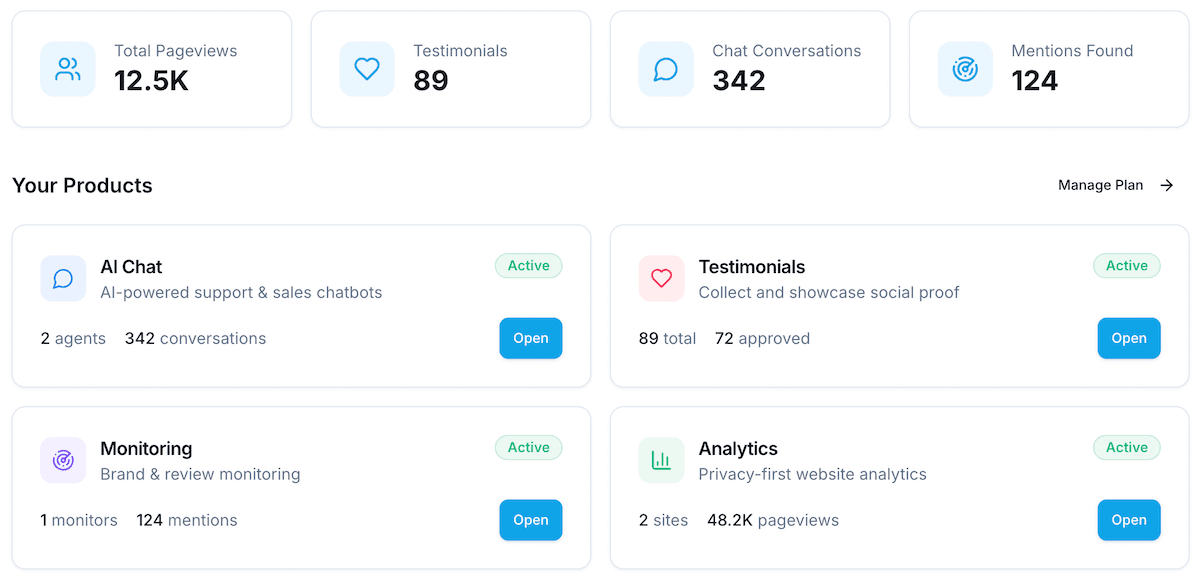Open the Monitoring product
Screen dimensions: 1200x581
point(531,520)
